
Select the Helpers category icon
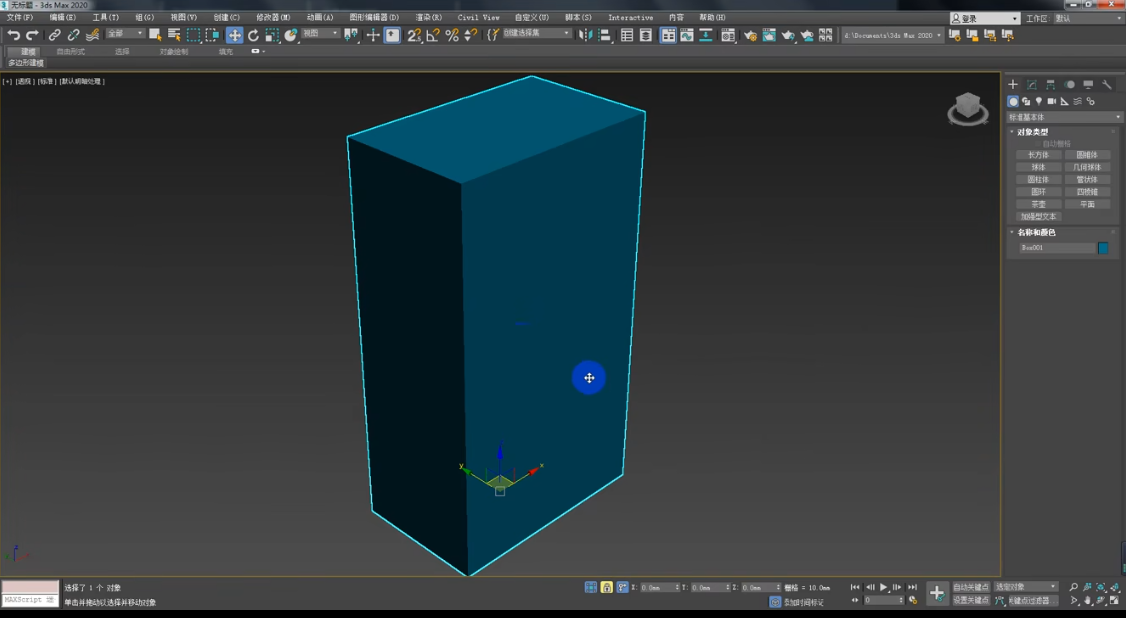click(1064, 101)
